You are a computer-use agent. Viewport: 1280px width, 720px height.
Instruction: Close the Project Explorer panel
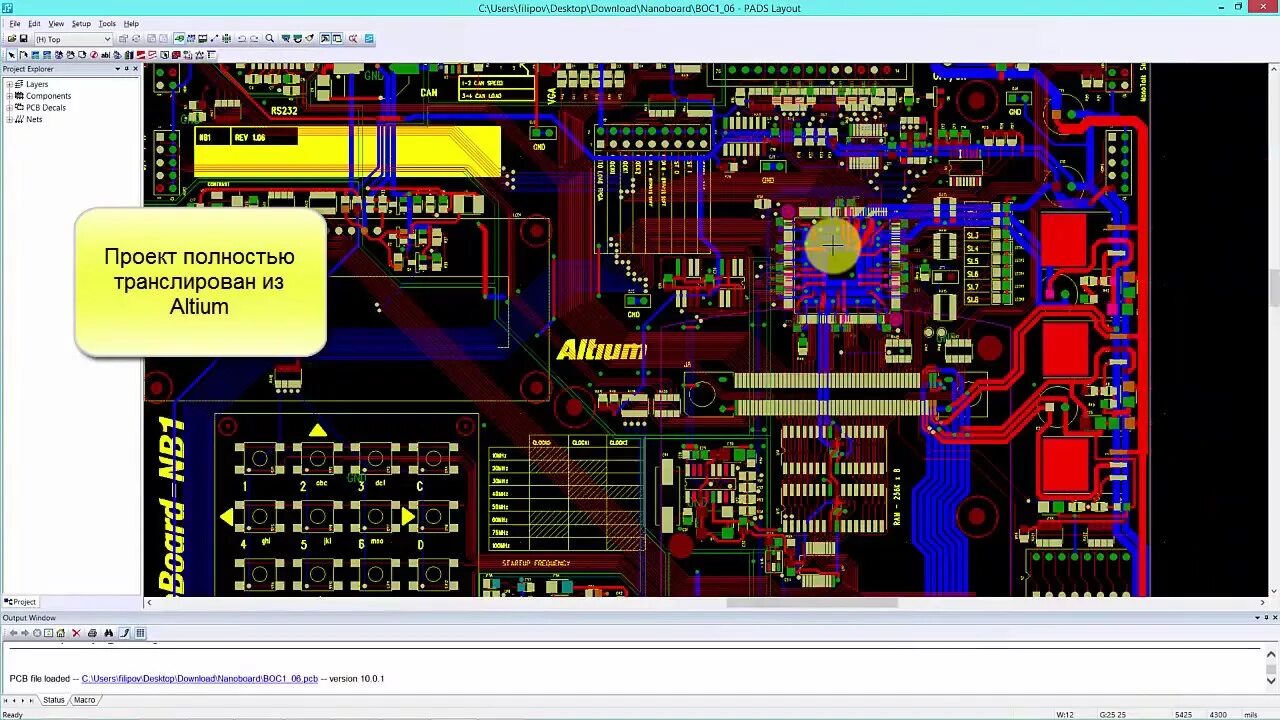136,69
